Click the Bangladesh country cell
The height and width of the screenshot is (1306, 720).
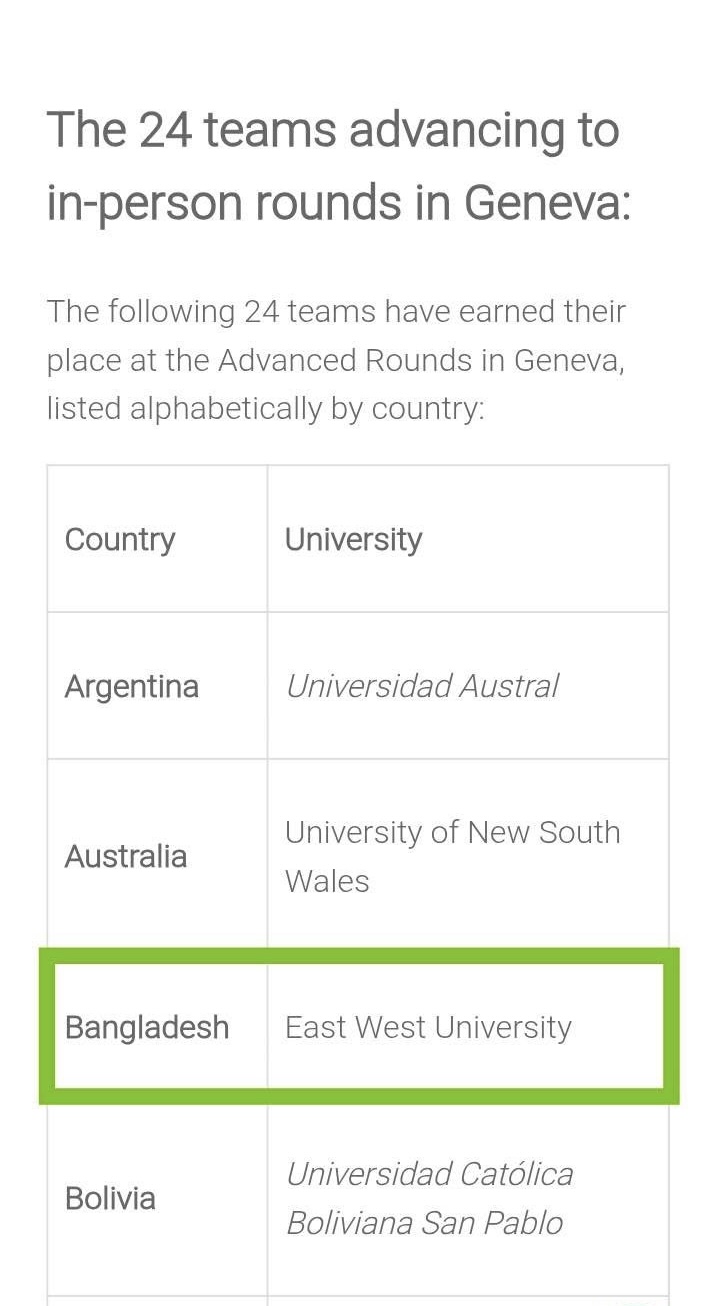pyautogui.click(x=147, y=1028)
